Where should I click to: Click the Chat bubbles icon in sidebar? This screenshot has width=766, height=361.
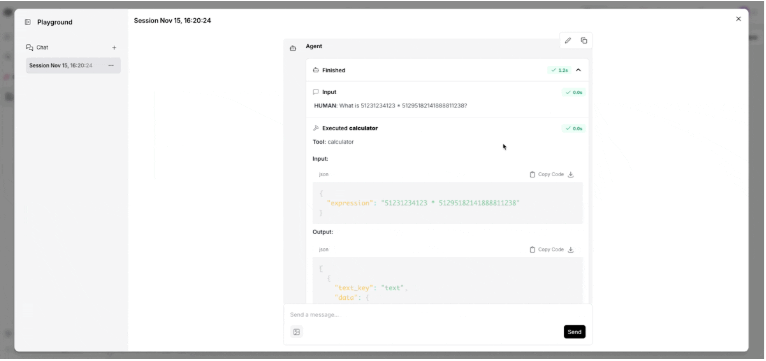click(29, 47)
